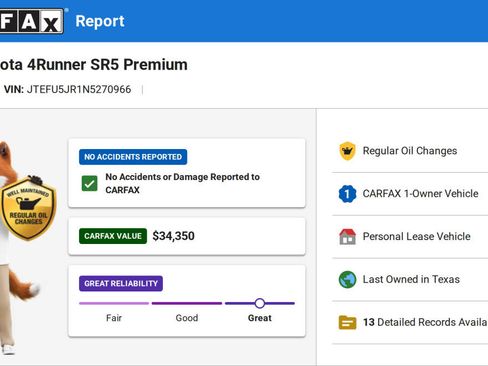Click the Report heading in blue header

(x=100, y=21)
